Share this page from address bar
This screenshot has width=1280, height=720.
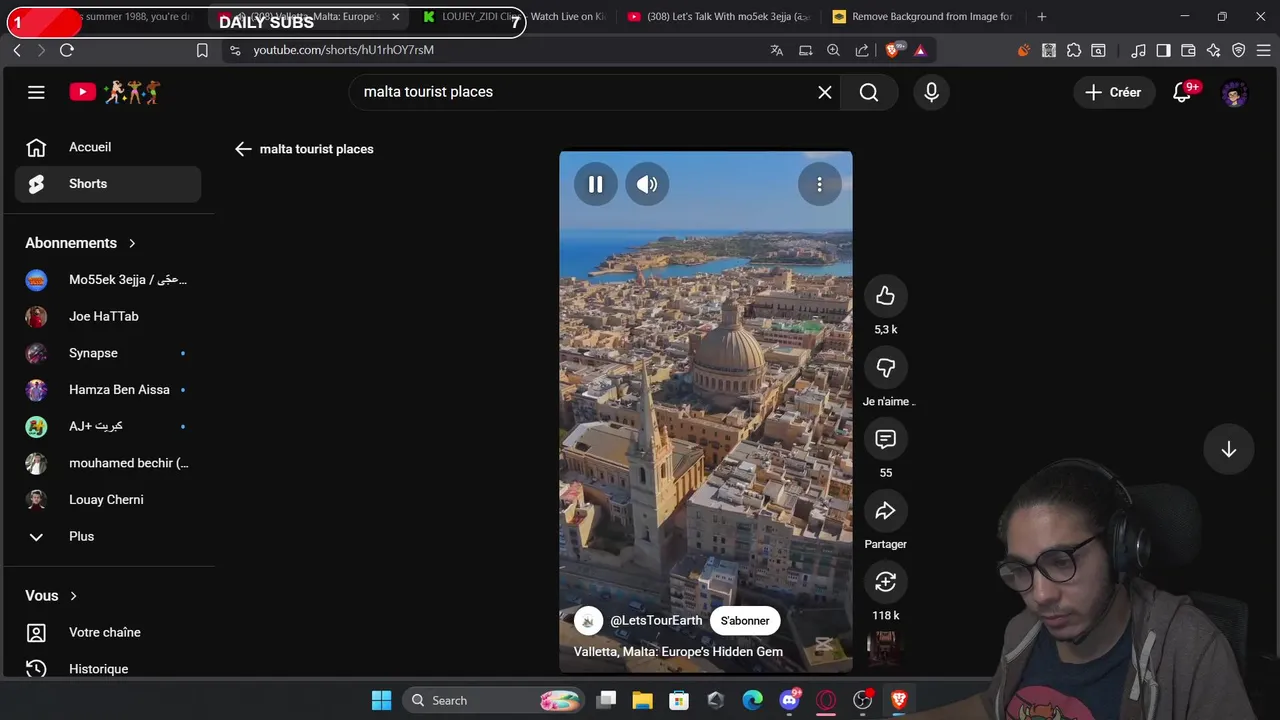[x=862, y=50]
